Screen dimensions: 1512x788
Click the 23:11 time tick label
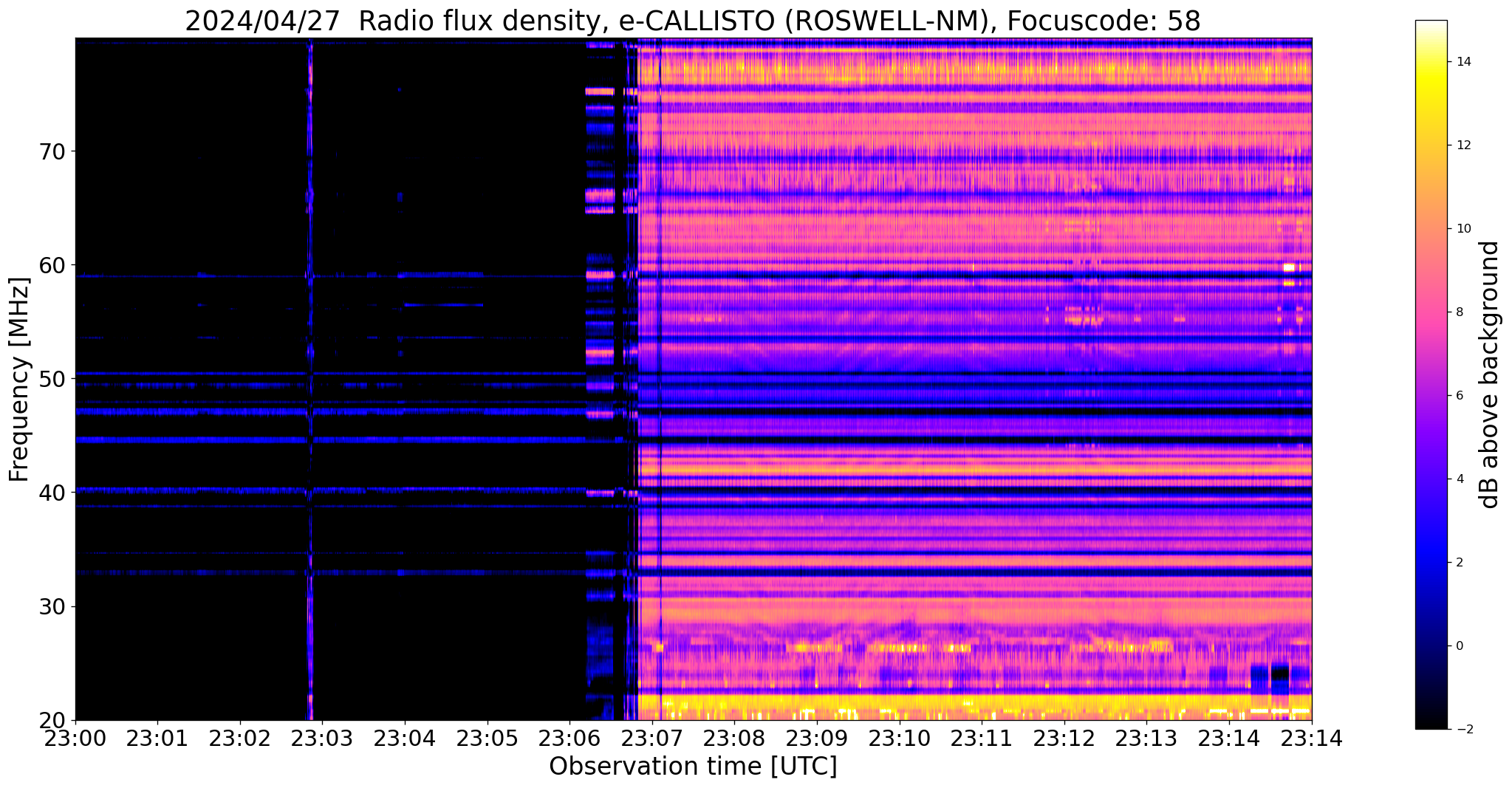[982, 737]
